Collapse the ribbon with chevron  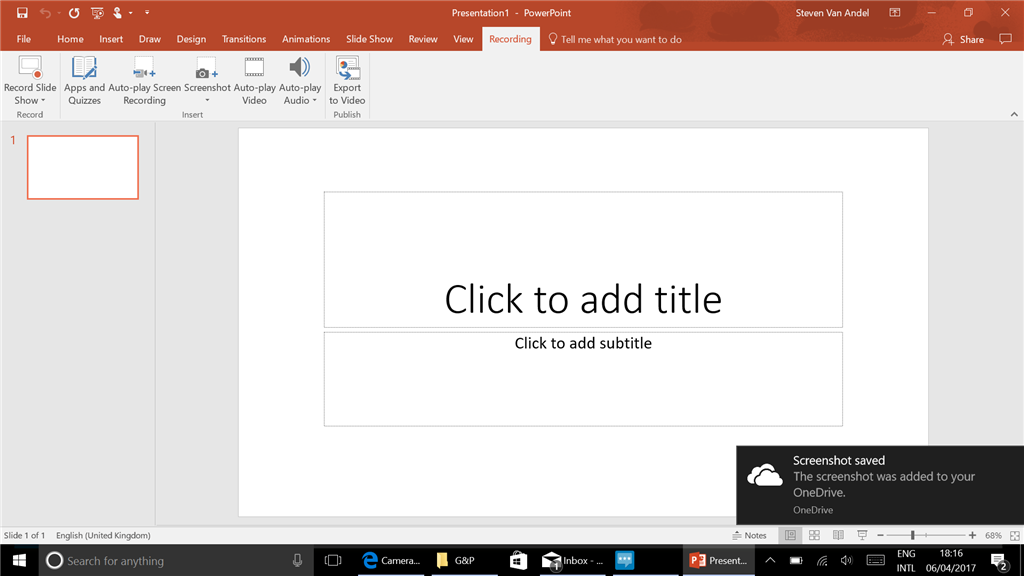pyautogui.click(x=1014, y=114)
